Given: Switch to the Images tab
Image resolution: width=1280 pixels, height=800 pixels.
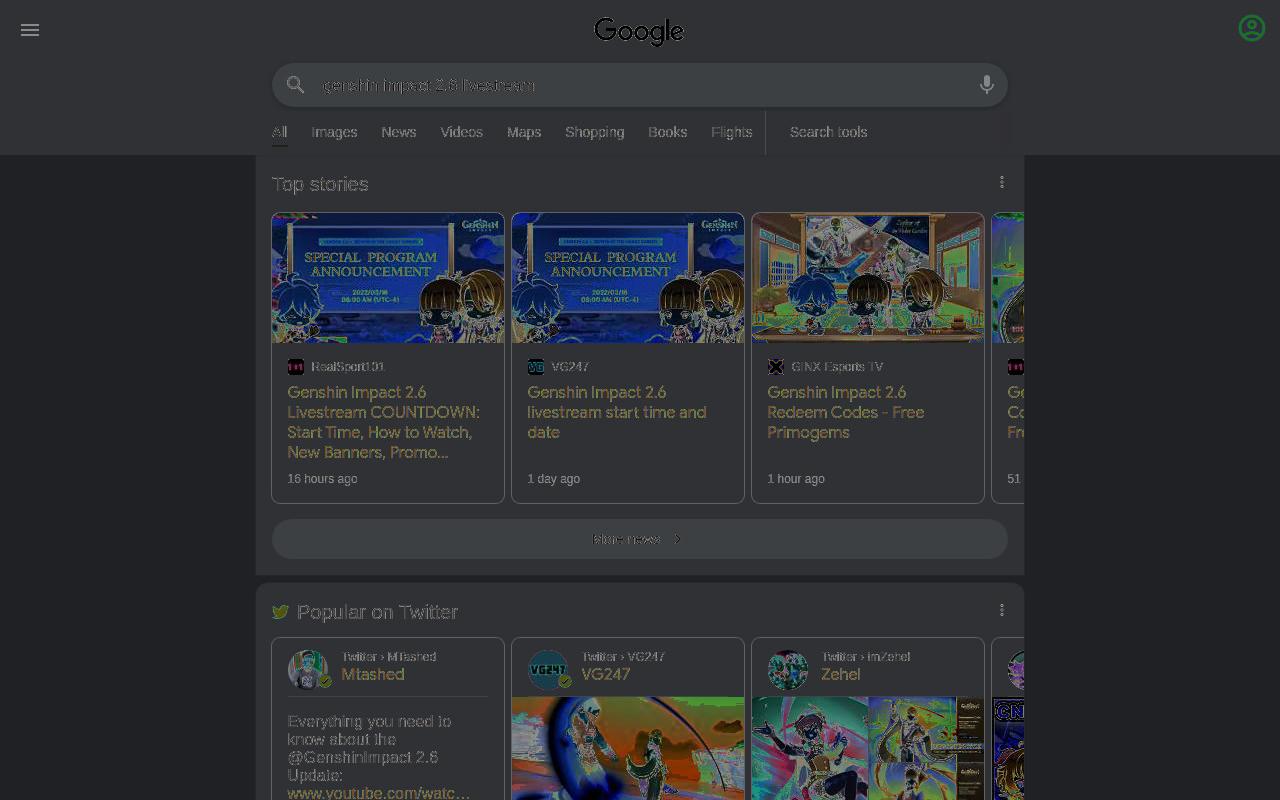Looking at the screenshot, I should [334, 132].
